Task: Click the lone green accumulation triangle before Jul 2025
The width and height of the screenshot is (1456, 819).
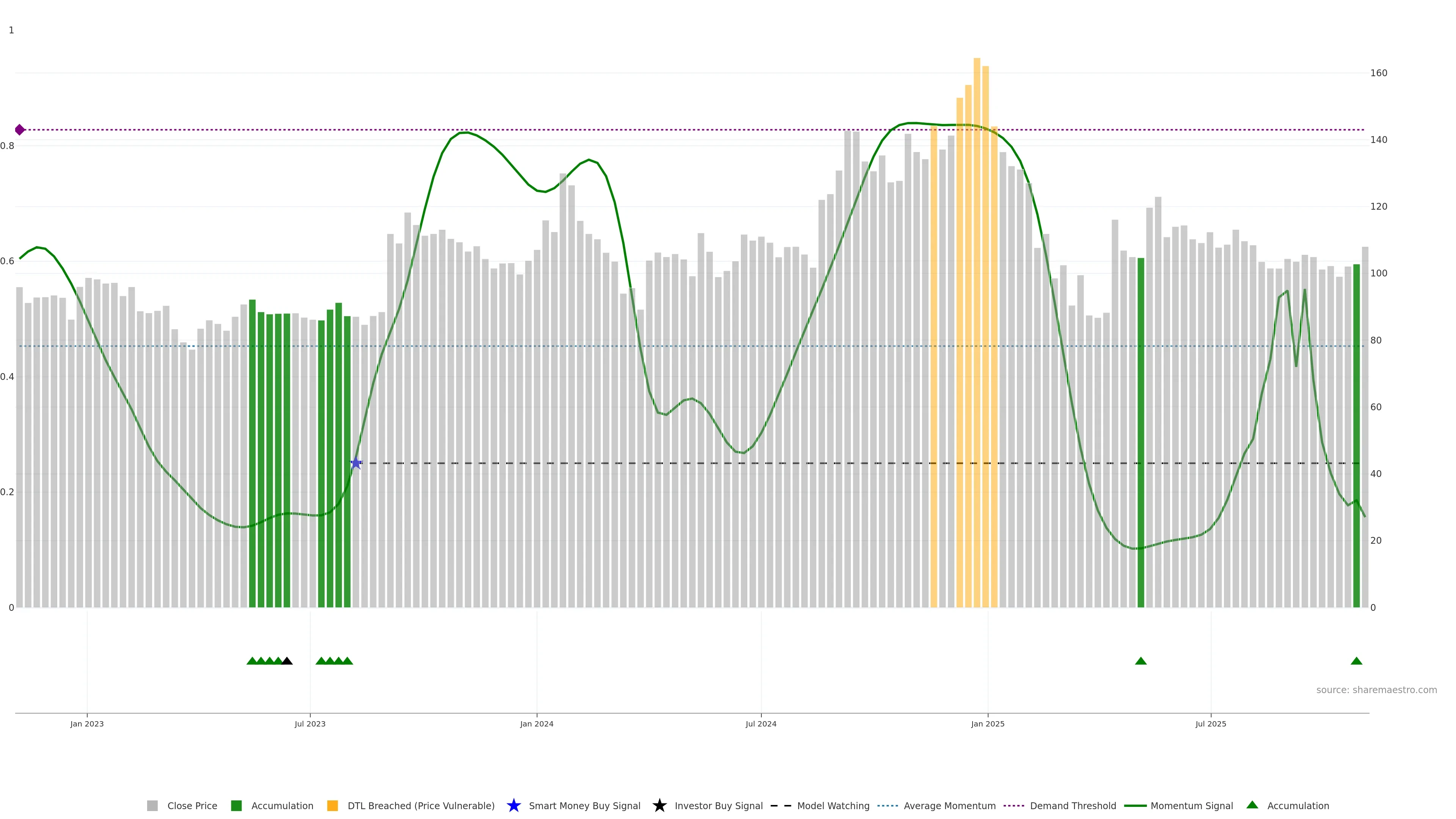Action: coord(1141,661)
